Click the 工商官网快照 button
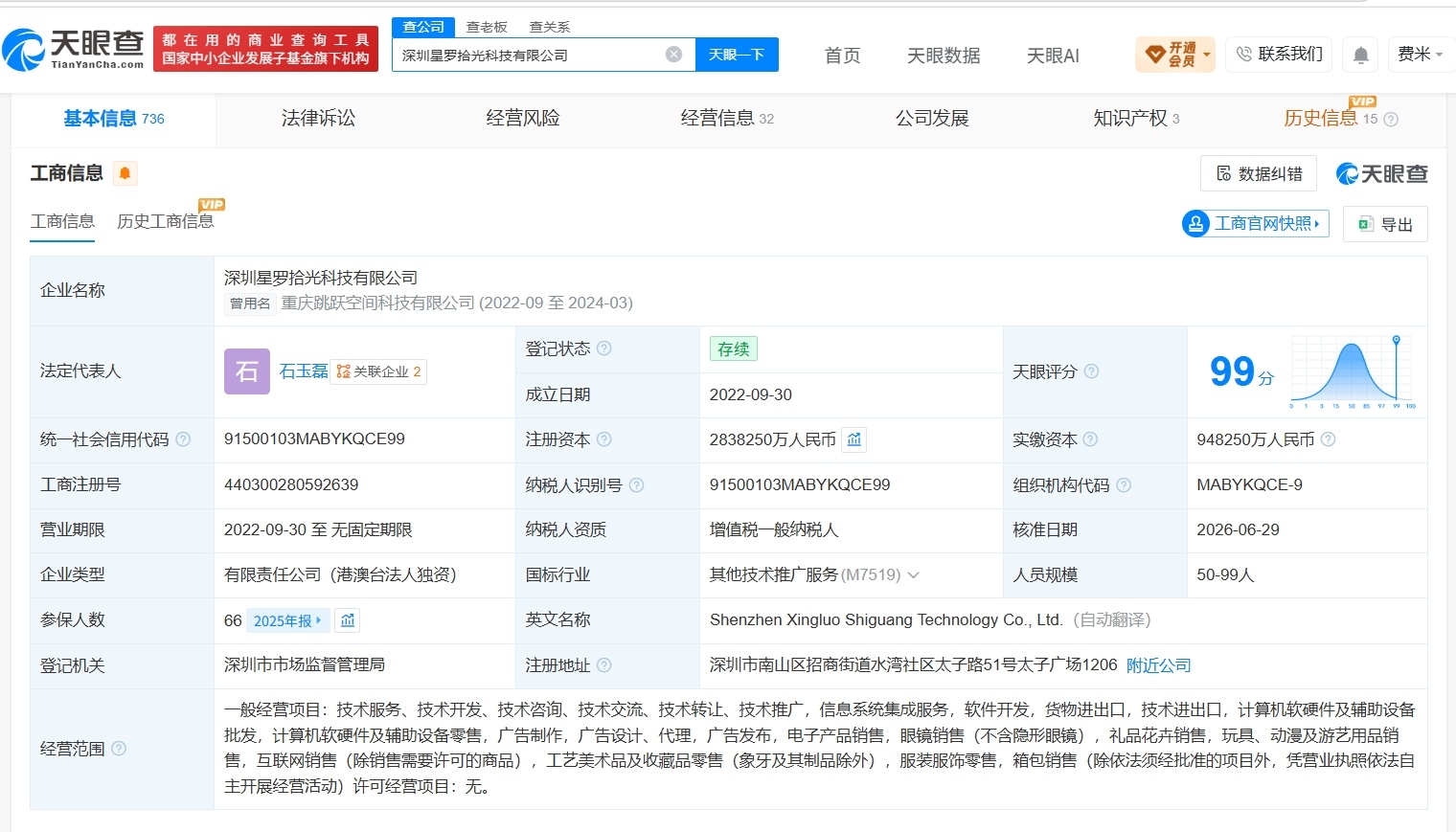The width and height of the screenshot is (1456, 832). click(1256, 224)
